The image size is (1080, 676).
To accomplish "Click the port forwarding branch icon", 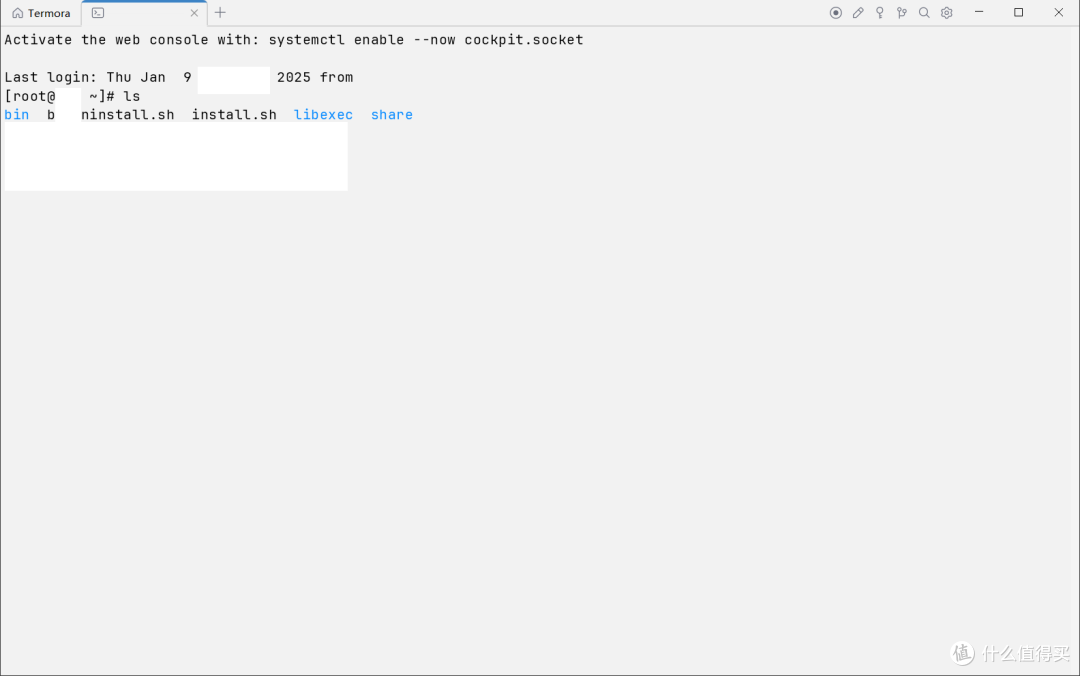I will [902, 12].
